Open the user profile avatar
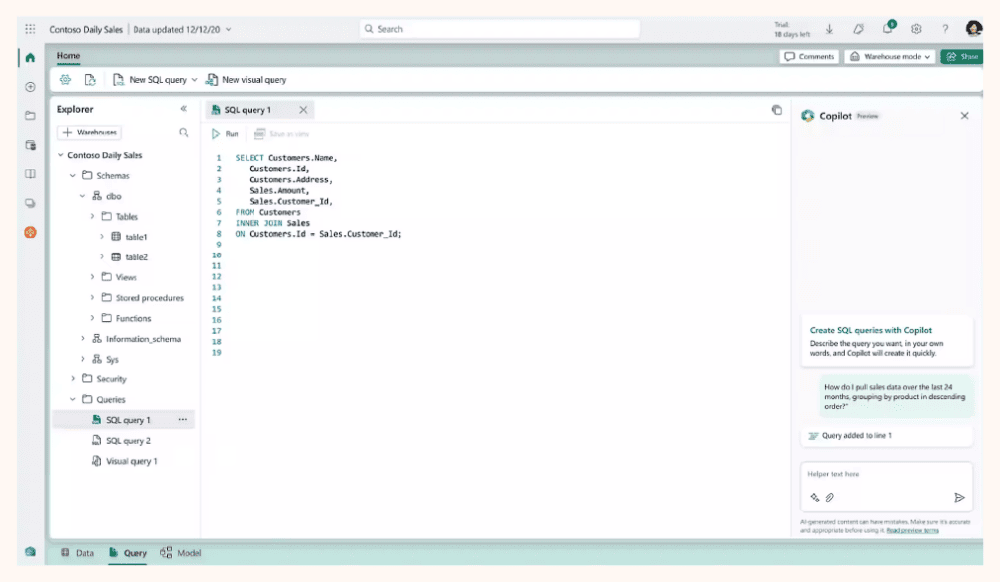Viewport: 1000px width, 582px height. 973,28
